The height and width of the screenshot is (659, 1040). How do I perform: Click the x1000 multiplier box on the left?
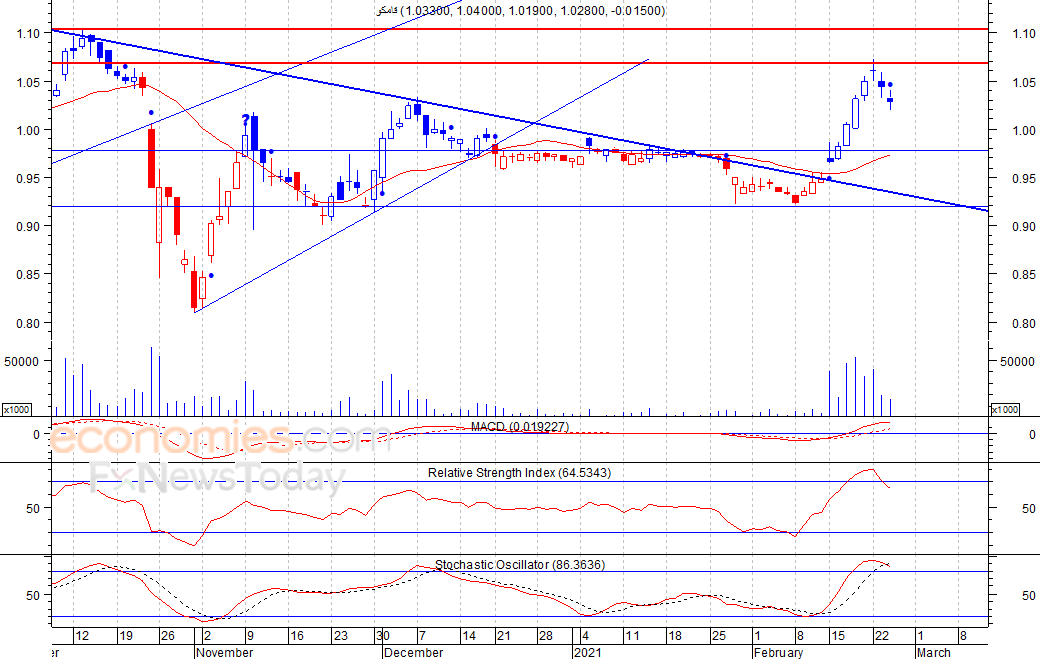click(17, 410)
